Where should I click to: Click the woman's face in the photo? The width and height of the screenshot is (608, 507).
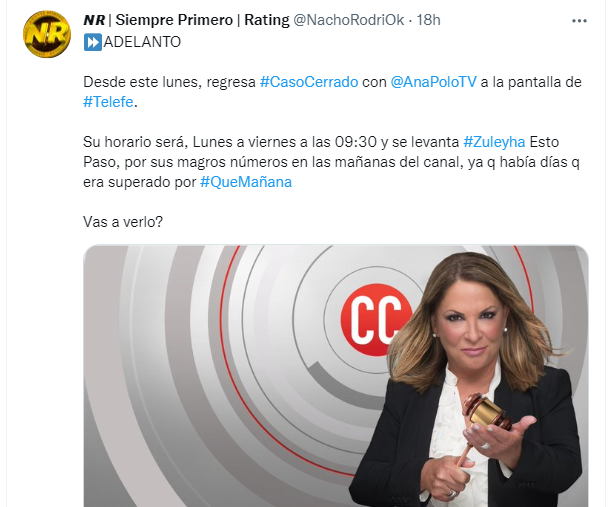click(474, 326)
